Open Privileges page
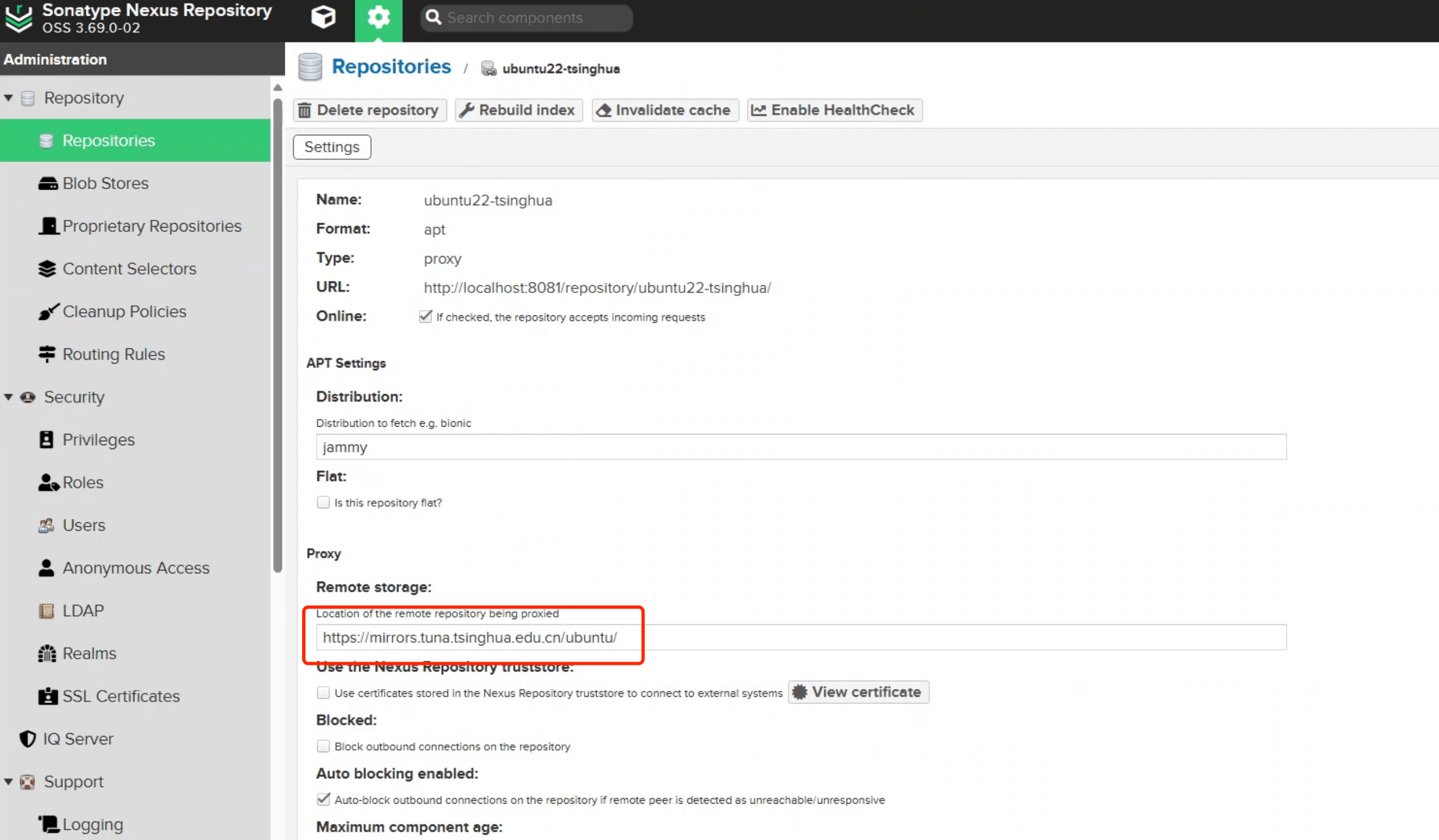The height and width of the screenshot is (840, 1439). [98, 440]
